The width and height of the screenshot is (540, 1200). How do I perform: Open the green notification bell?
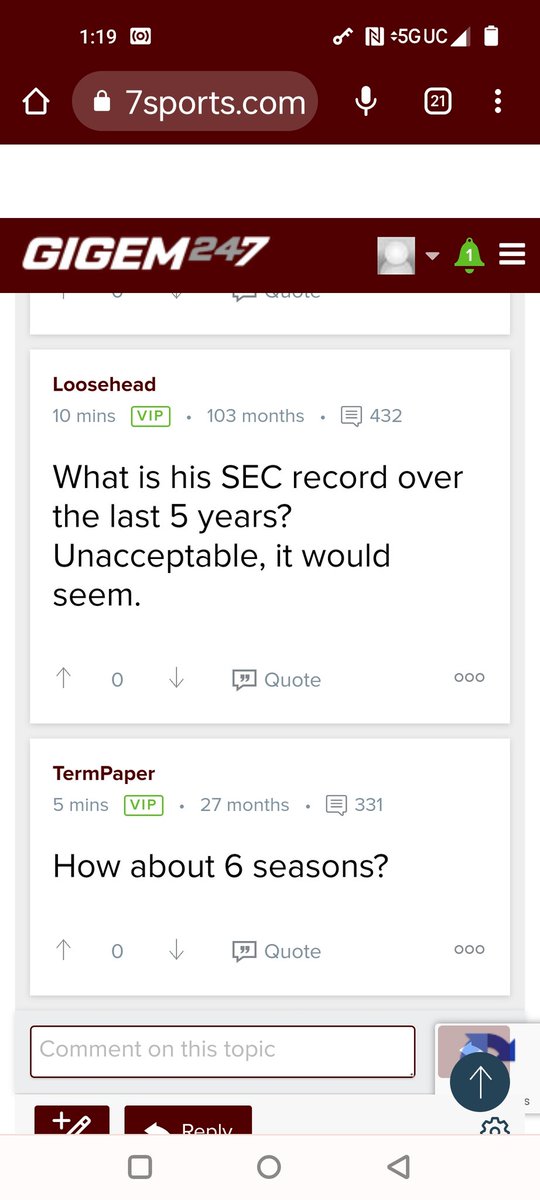469,255
